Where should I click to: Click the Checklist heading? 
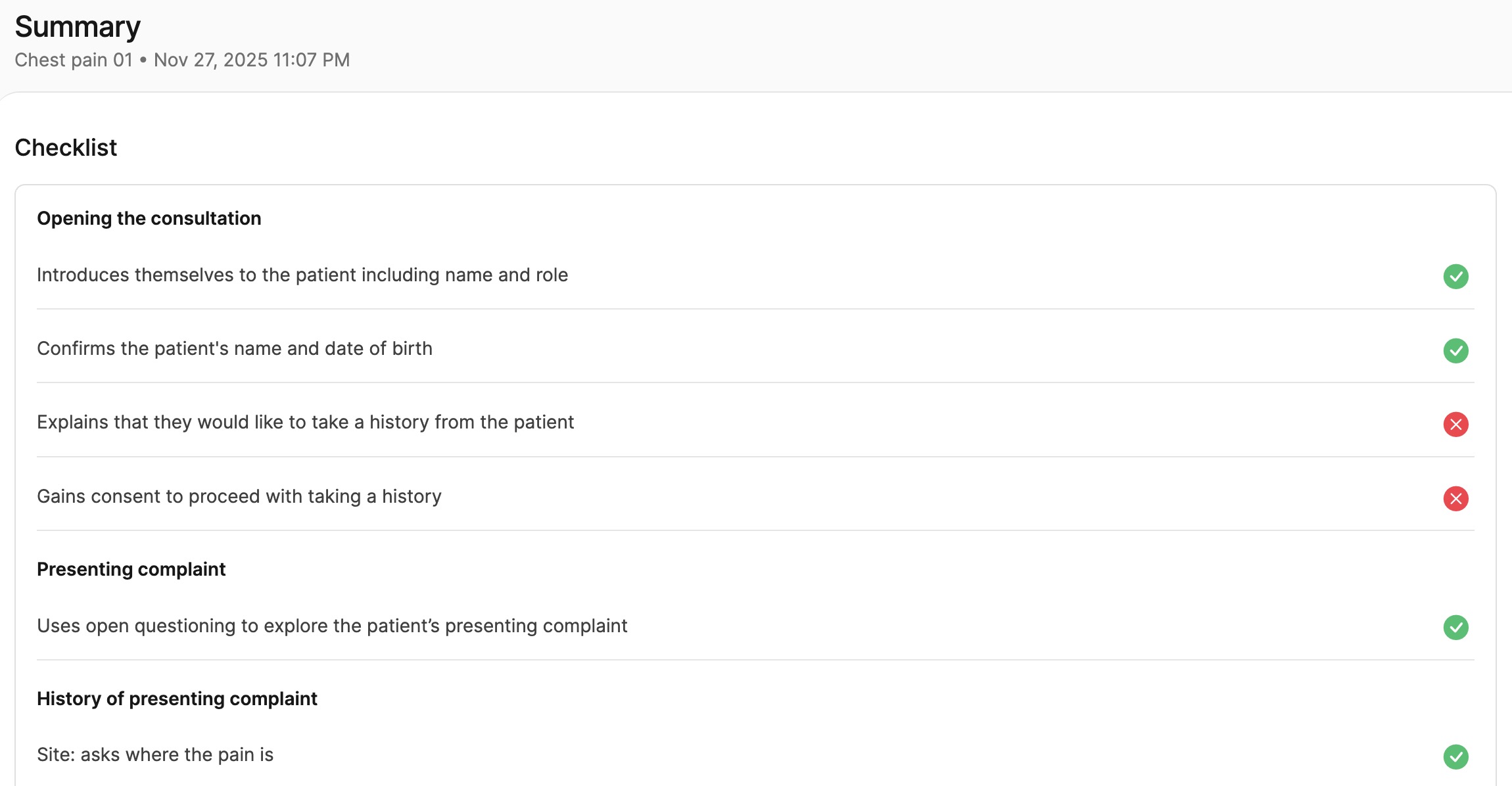(x=66, y=148)
